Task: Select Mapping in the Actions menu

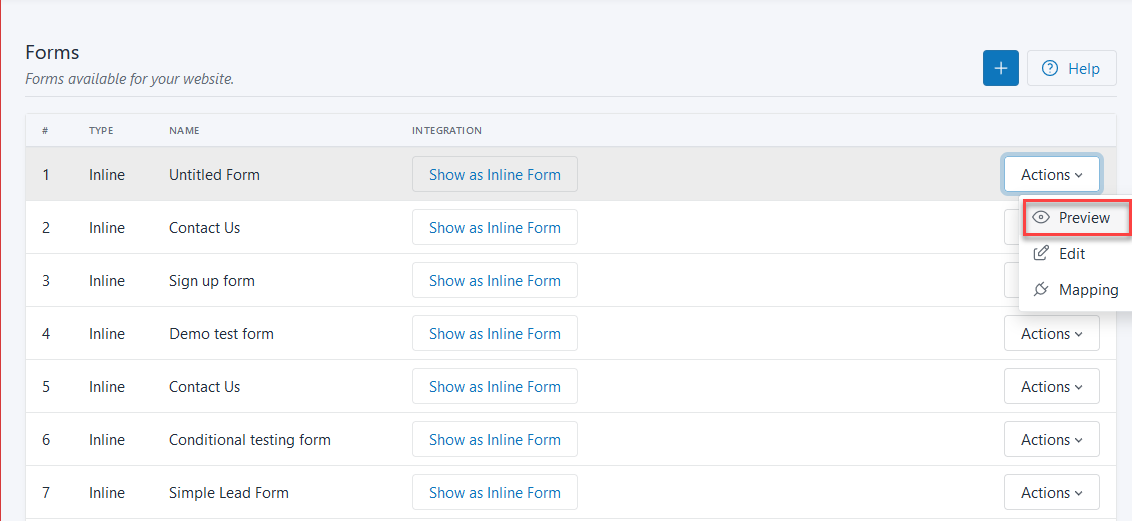Action: (1076, 290)
